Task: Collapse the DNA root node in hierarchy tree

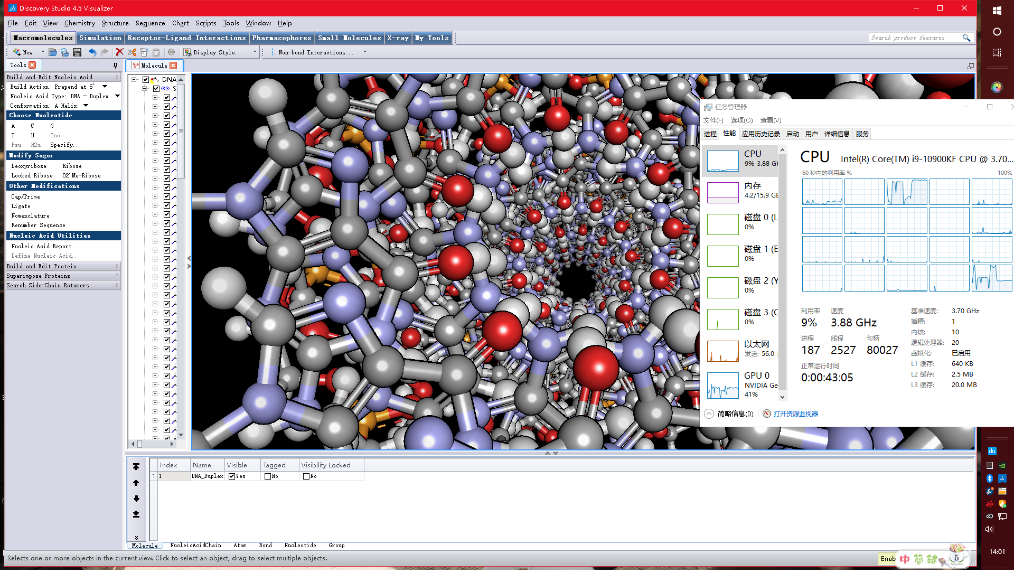Action: pos(135,79)
